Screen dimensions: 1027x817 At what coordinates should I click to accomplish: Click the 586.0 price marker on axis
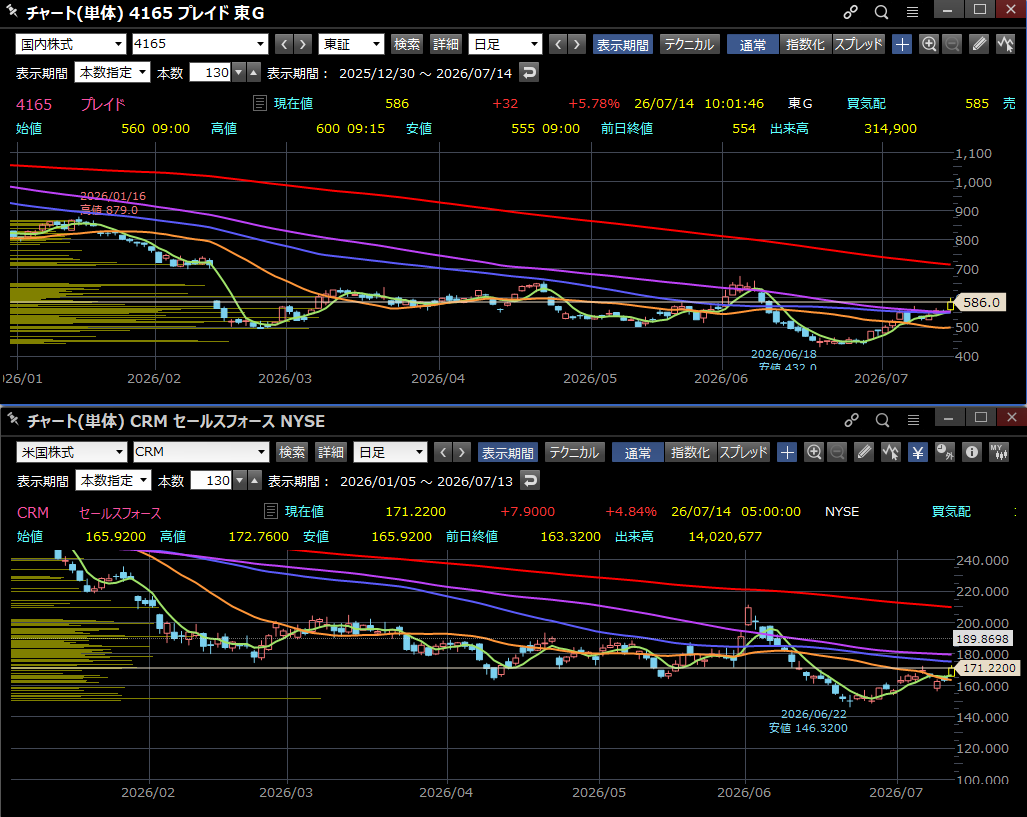tap(981, 302)
